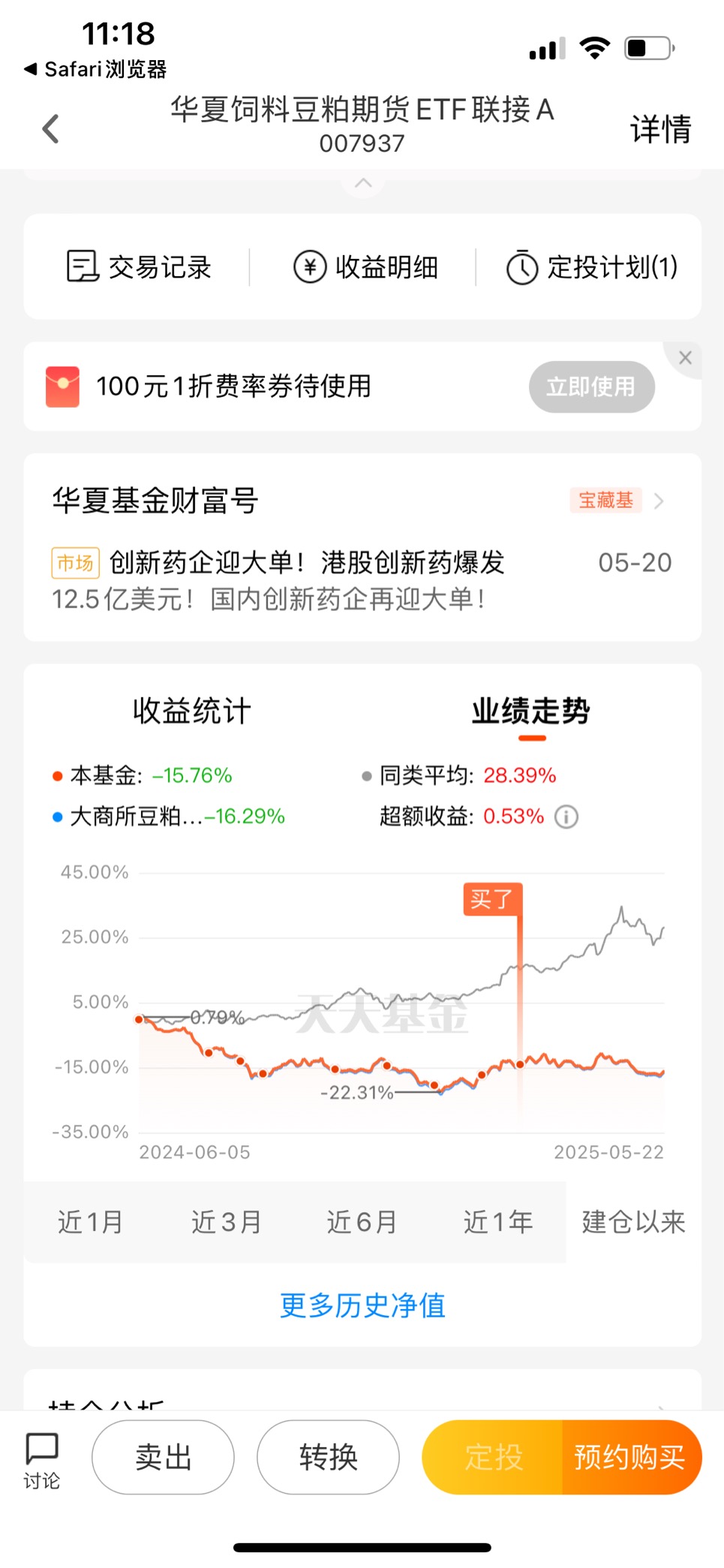724x1568 pixels.
Task: Expand 华夏基金财富号 with right chevron
Action: (x=659, y=501)
